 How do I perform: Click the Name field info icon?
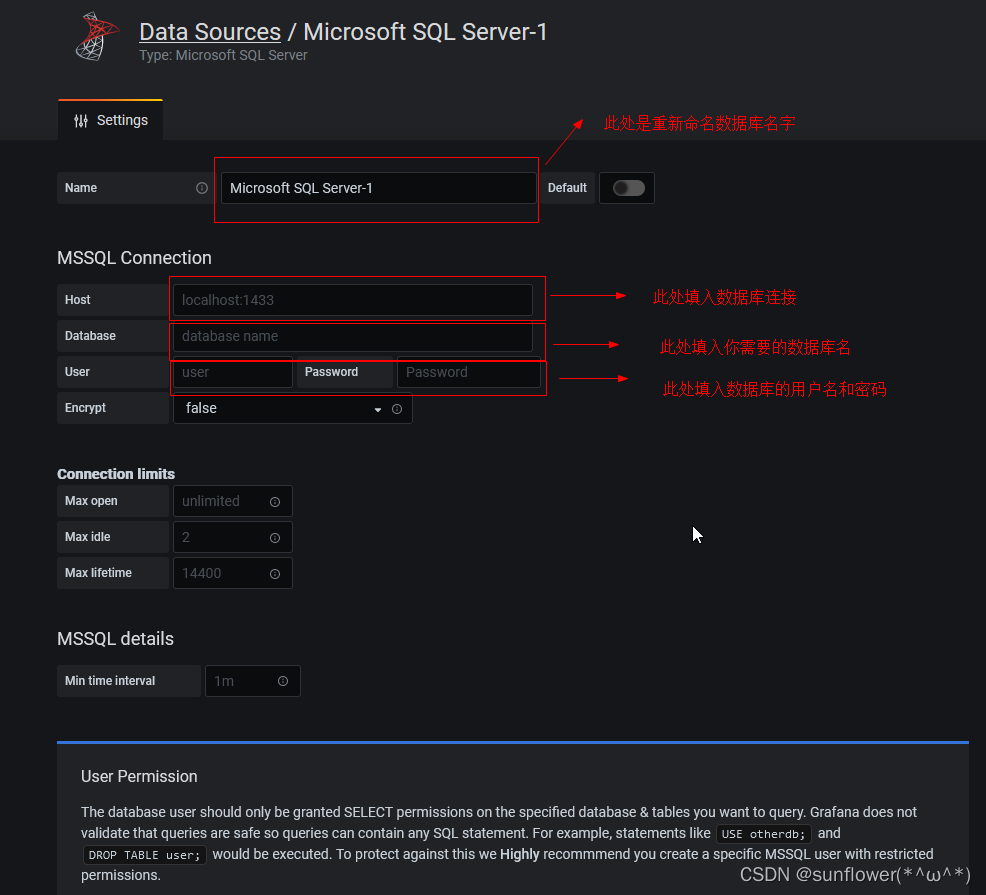pyautogui.click(x=202, y=188)
